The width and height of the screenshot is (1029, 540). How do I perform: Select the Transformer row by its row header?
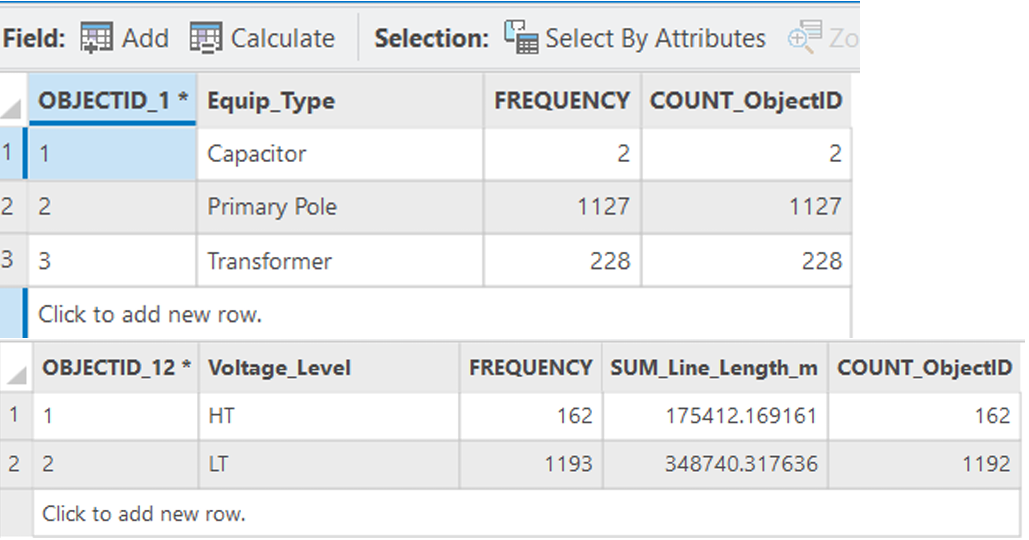[x=12, y=260]
